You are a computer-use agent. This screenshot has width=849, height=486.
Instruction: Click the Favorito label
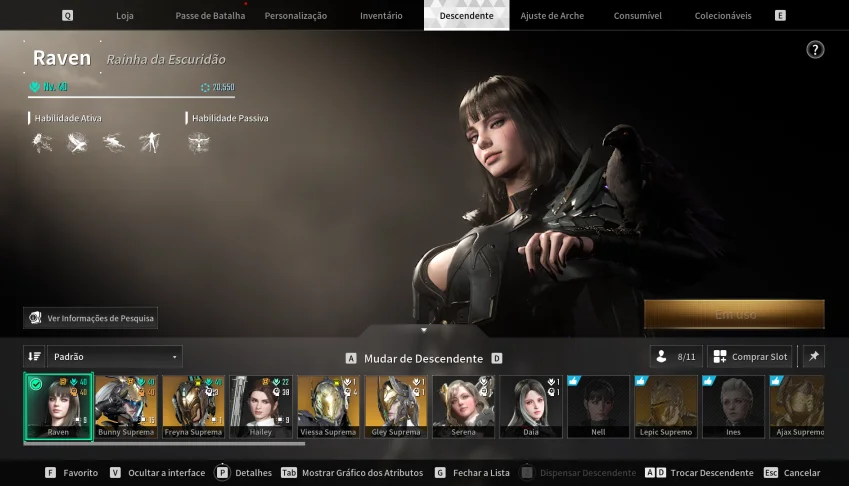pyautogui.click(x=81, y=472)
